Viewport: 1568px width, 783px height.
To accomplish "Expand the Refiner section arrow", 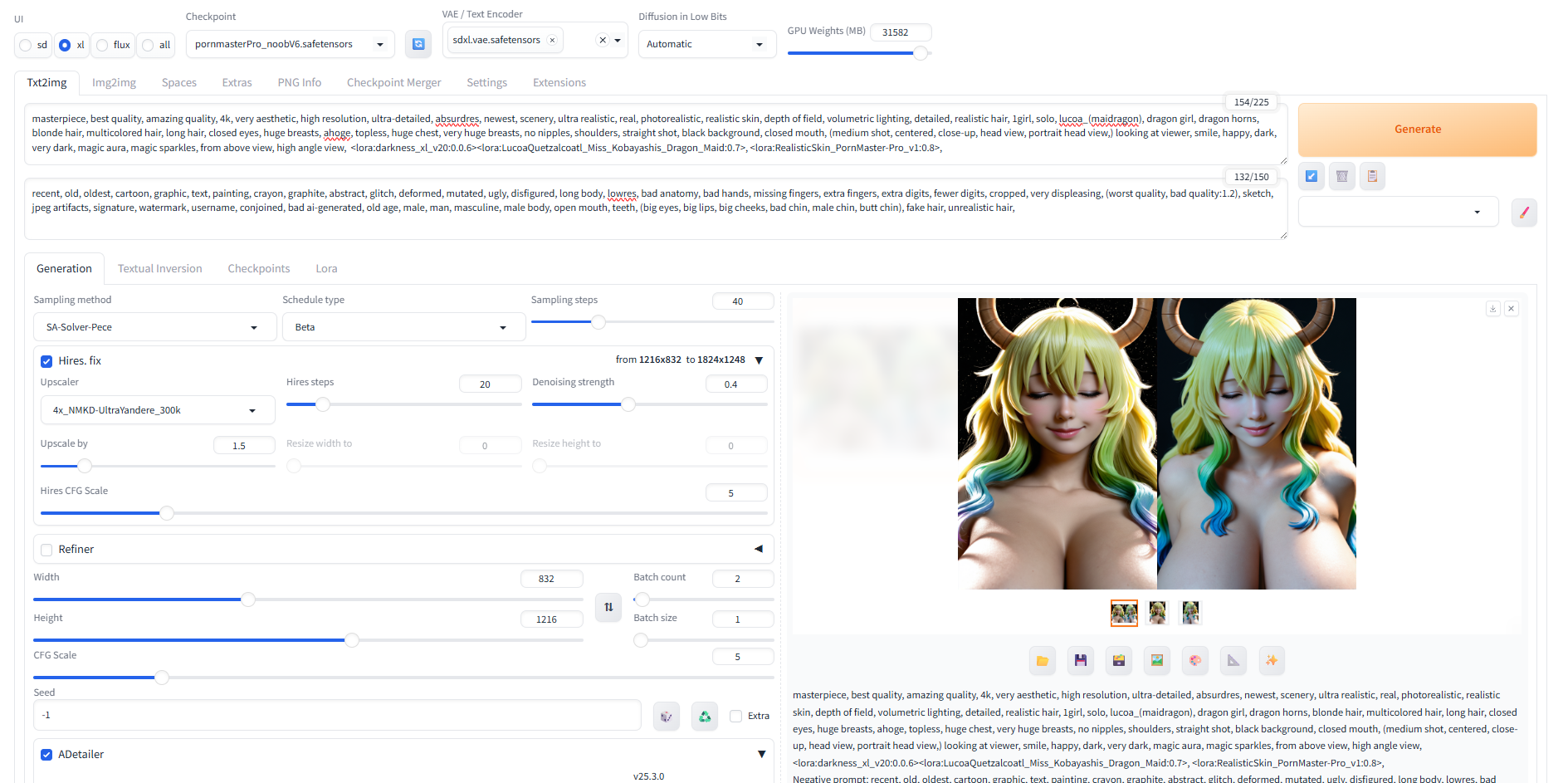I will [758, 549].
